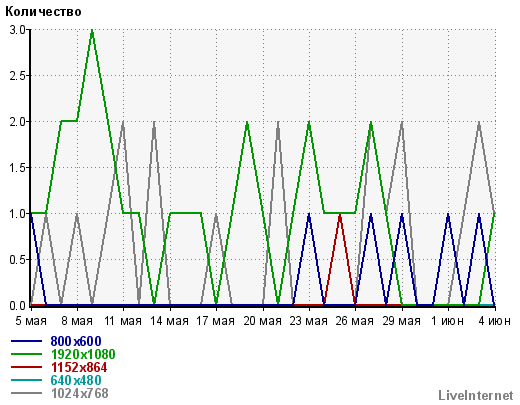Image resolution: width=520 pixels, height=405 pixels.
Task: Click the Количество chart title
Action: pyautogui.click(x=43, y=12)
